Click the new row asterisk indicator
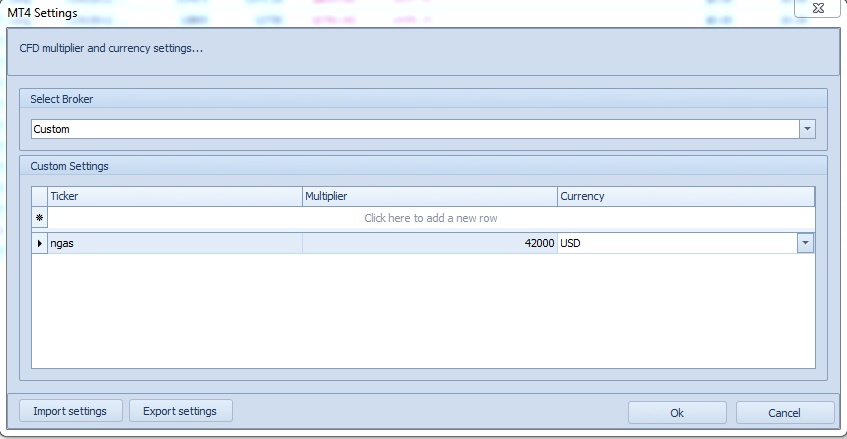The width and height of the screenshot is (847, 439). coord(39,218)
